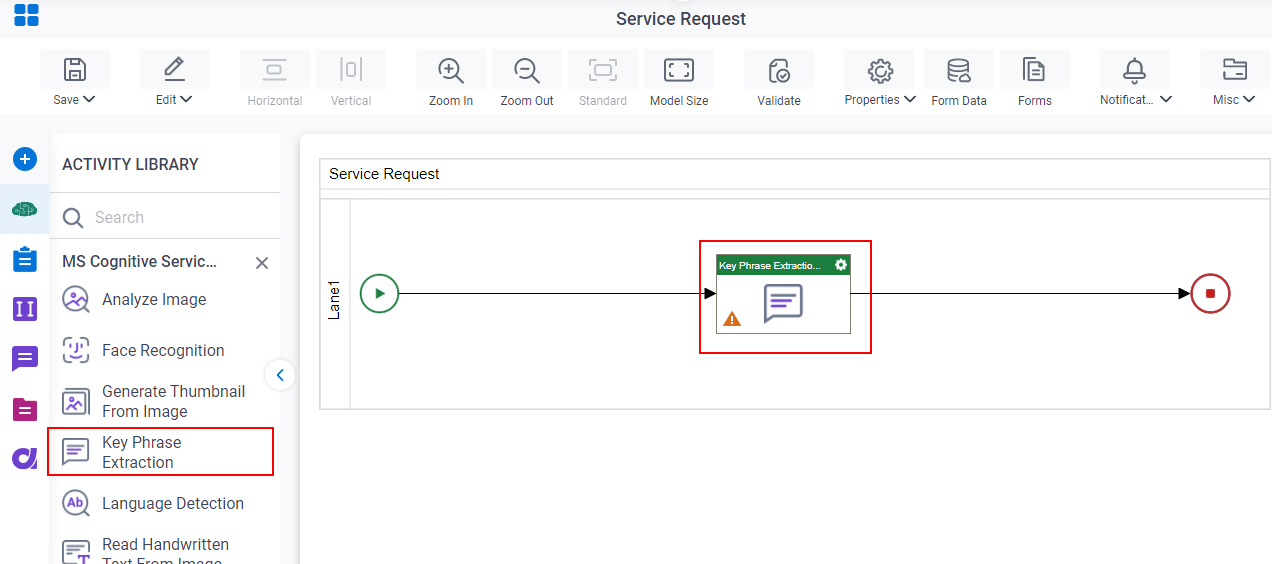The width and height of the screenshot is (1272, 564).
Task: Click the green Start event node
Action: tap(379, 294)
